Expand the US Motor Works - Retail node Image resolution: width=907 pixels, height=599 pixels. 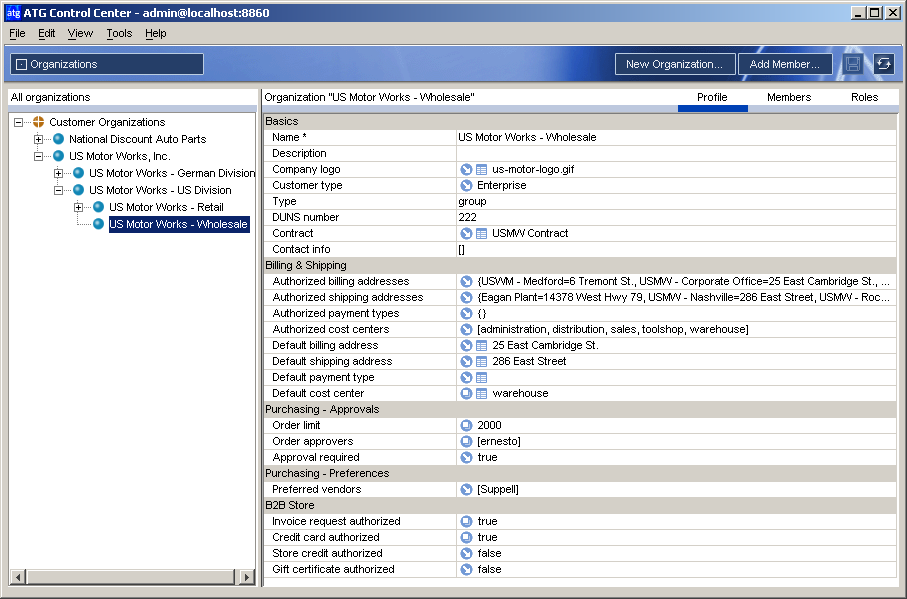(x=78, y=207)
